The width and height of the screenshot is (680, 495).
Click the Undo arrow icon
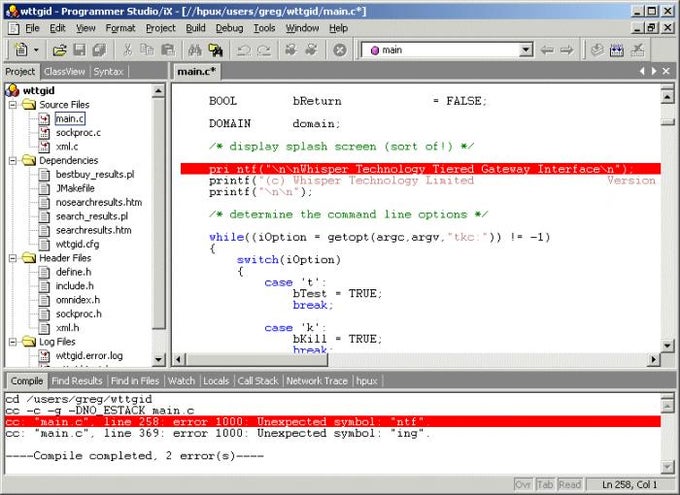click(x=243, y=50)
